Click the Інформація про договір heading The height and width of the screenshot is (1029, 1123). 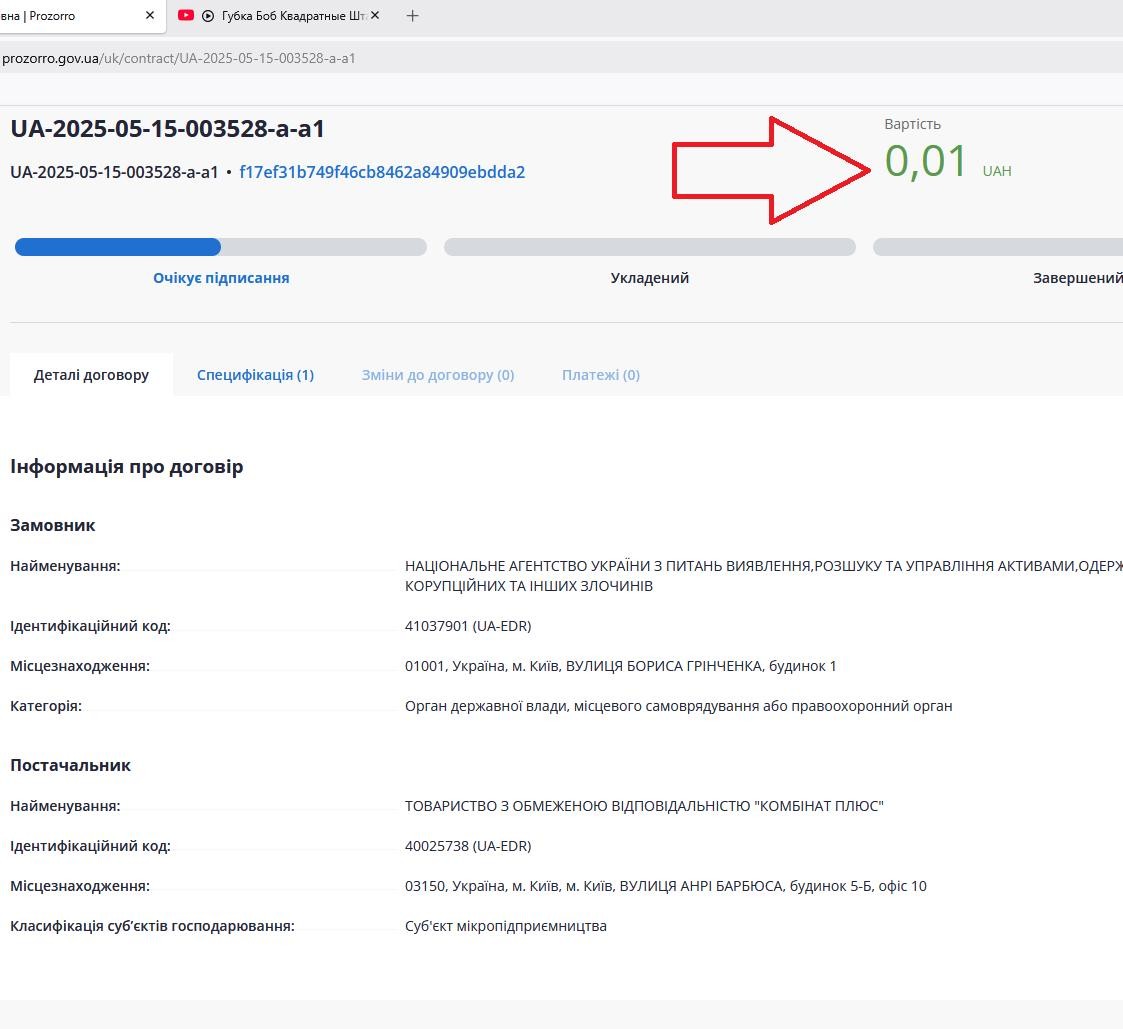(127, 467)
